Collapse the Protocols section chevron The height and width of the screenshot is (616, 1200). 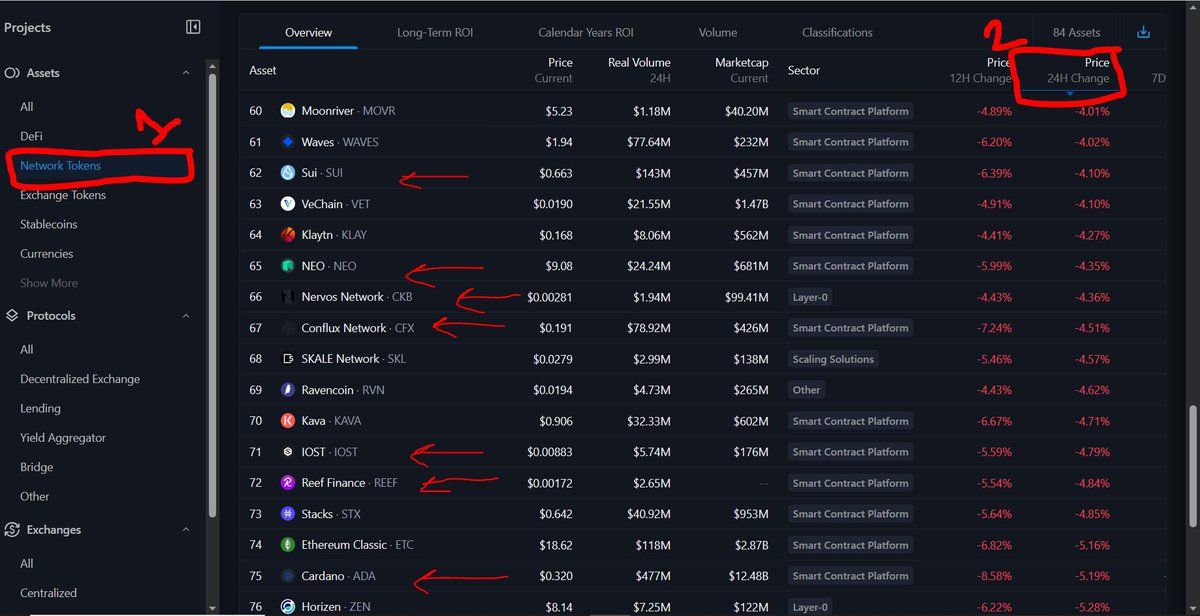pos(185,315)
